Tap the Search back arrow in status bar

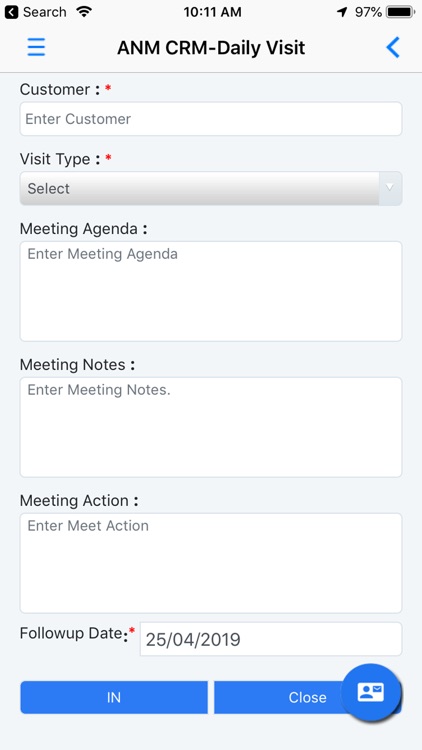[x=11, y=12]
